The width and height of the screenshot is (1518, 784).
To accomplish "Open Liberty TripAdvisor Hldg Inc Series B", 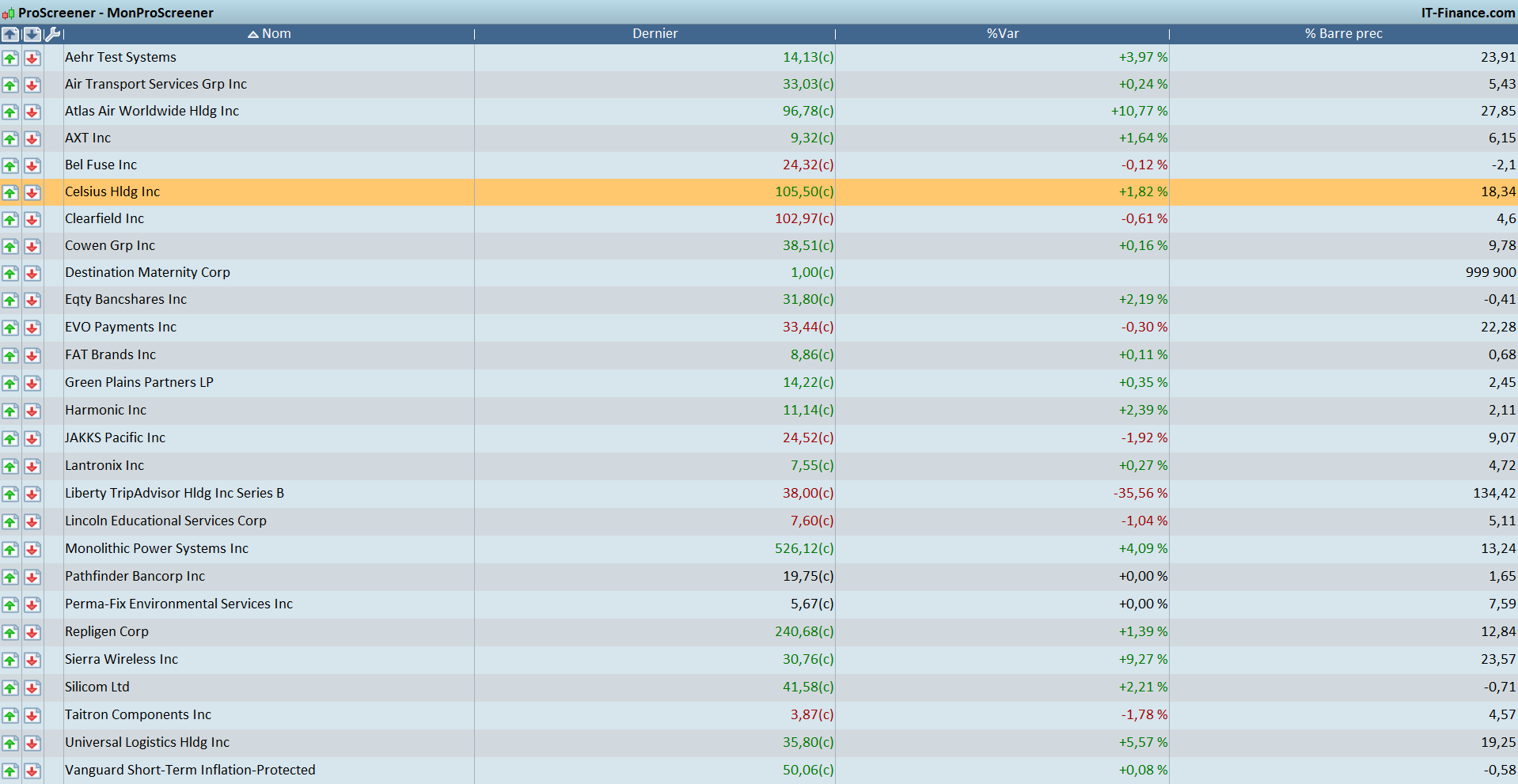I will (174, 493).
